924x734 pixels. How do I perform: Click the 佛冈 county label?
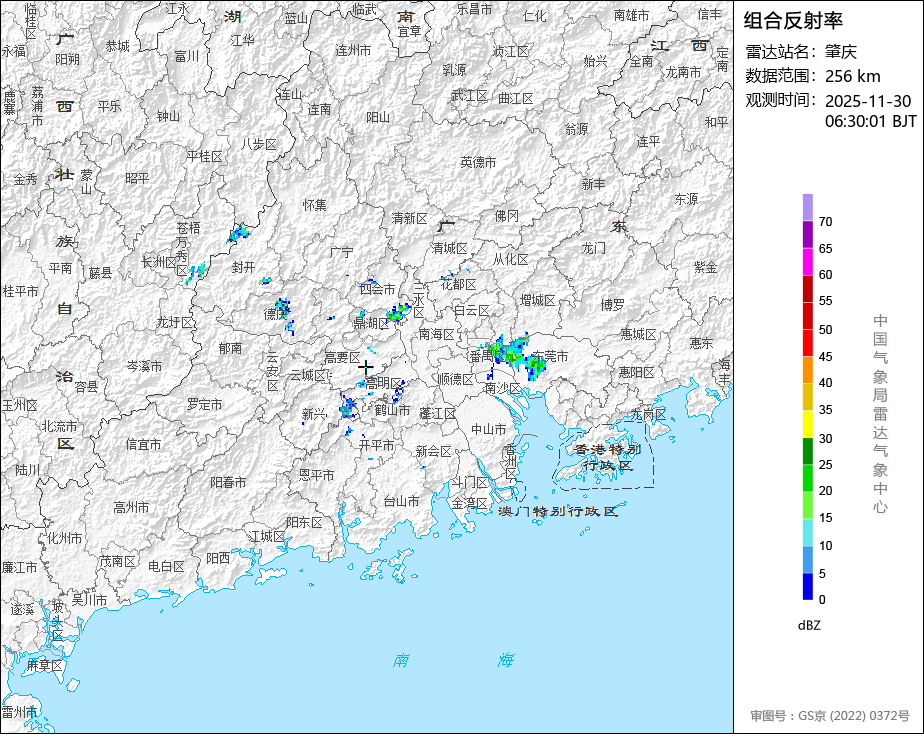[507, 216]
